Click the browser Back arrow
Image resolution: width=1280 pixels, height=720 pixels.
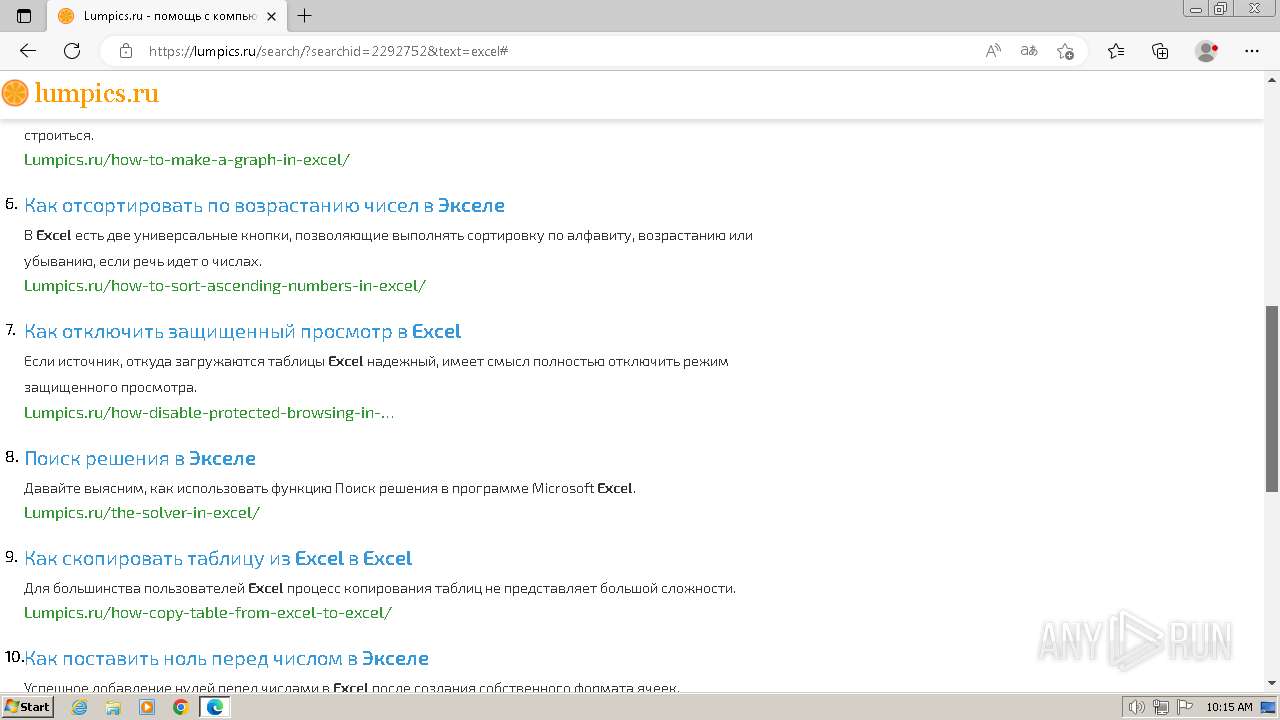(28, 51)
